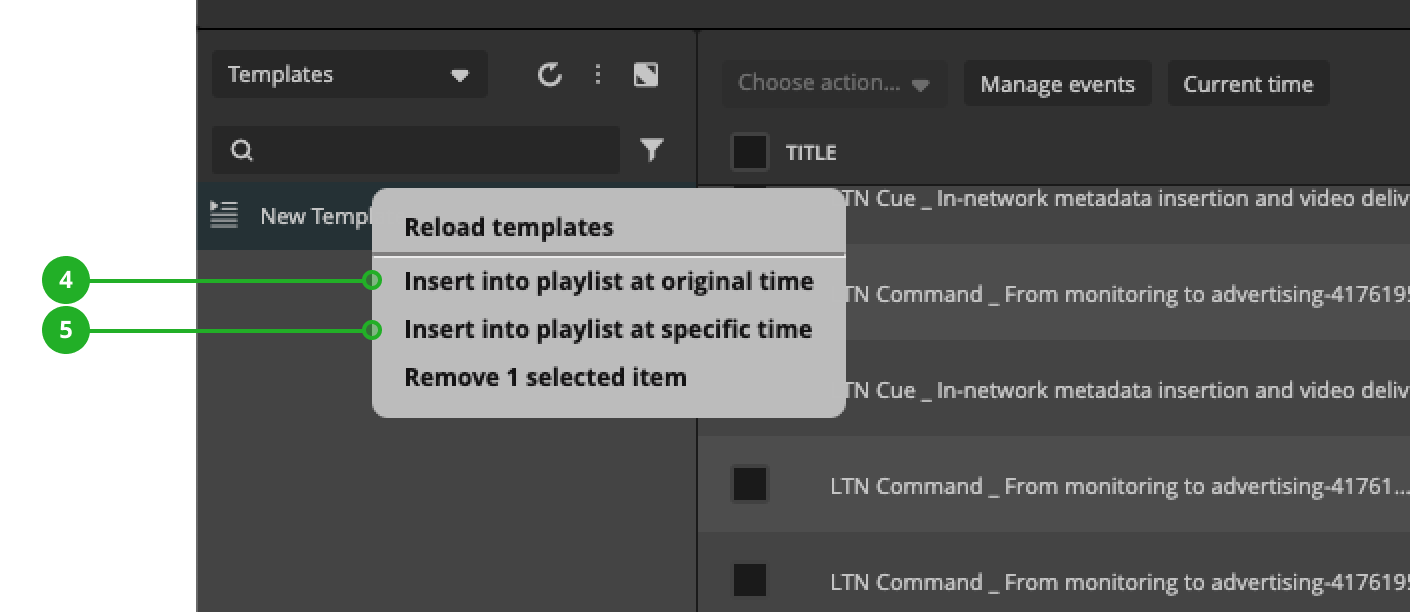This screenshot has height=612, width=1410.
Task: Toggle the TITLE header checkbox
Action: click(x=749, y=151)
